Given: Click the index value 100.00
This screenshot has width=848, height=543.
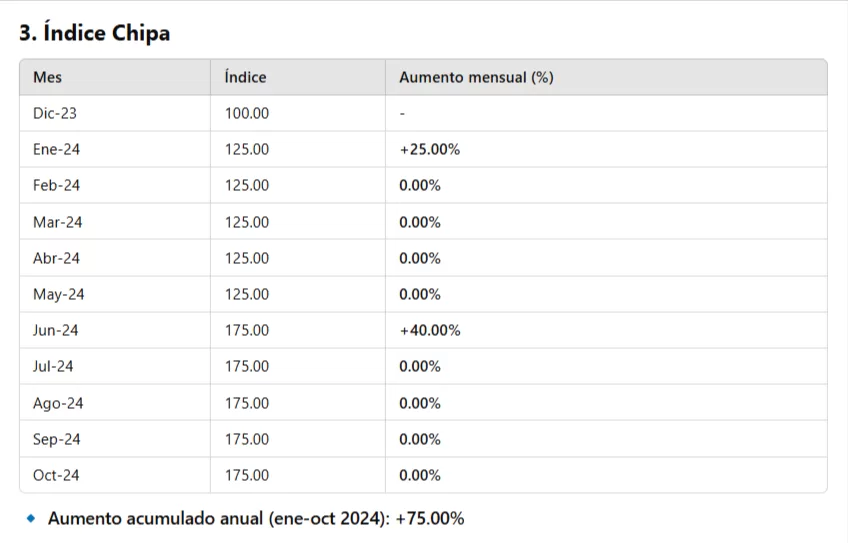Looking at the screenshot, I should [x=247, y=113].
